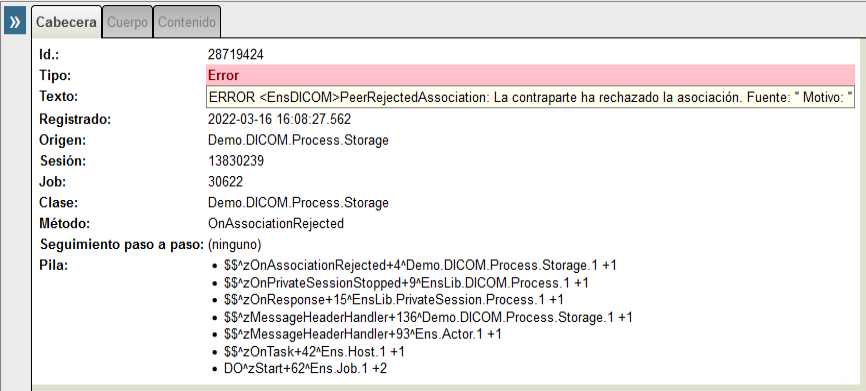This screenshot has height=391, width=866.
Task: Click the DO^zStart+62 Ens.Job stack entry
Action: click(305, 368)
